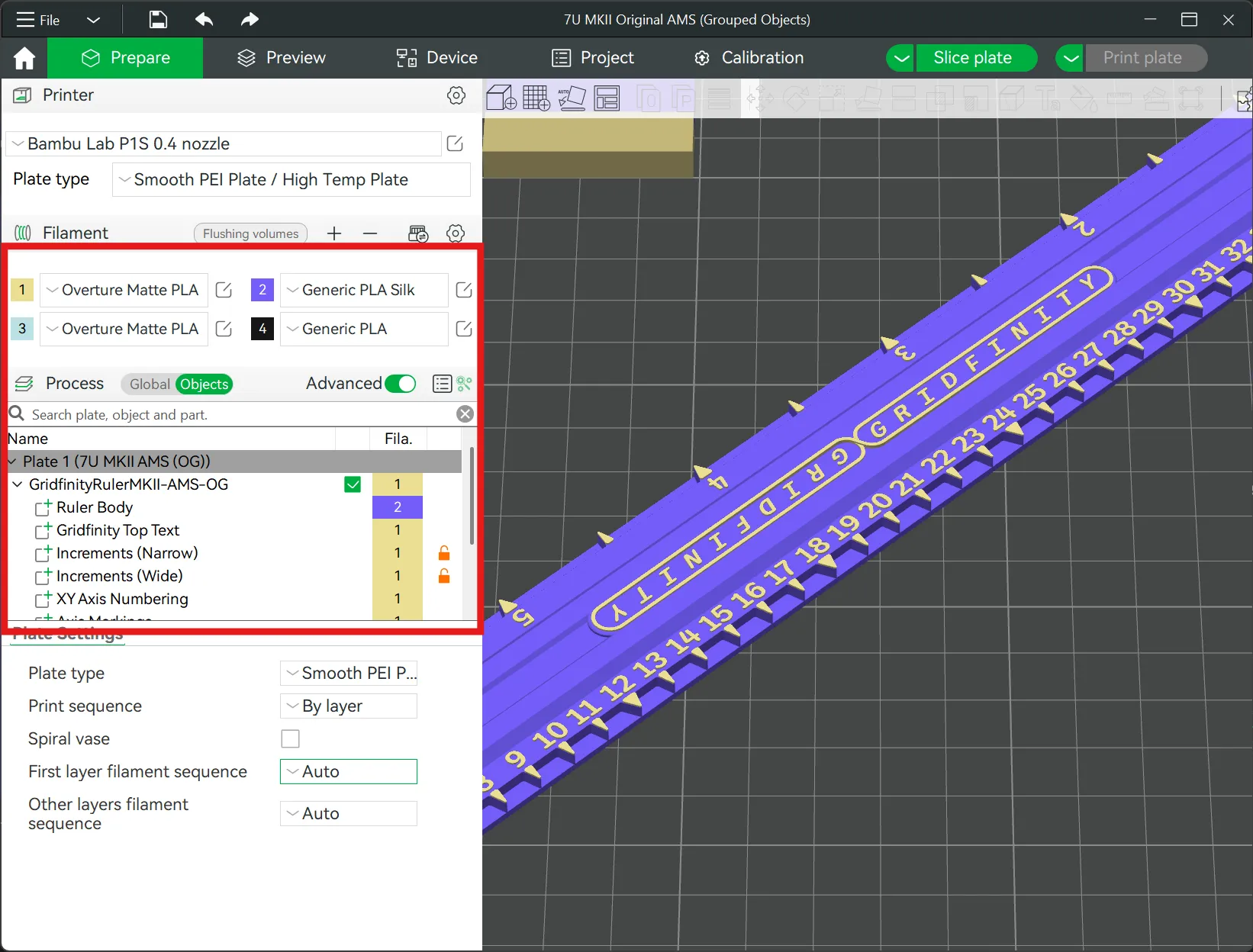Collapse the Plate 1 tree item

click(12, 462)
